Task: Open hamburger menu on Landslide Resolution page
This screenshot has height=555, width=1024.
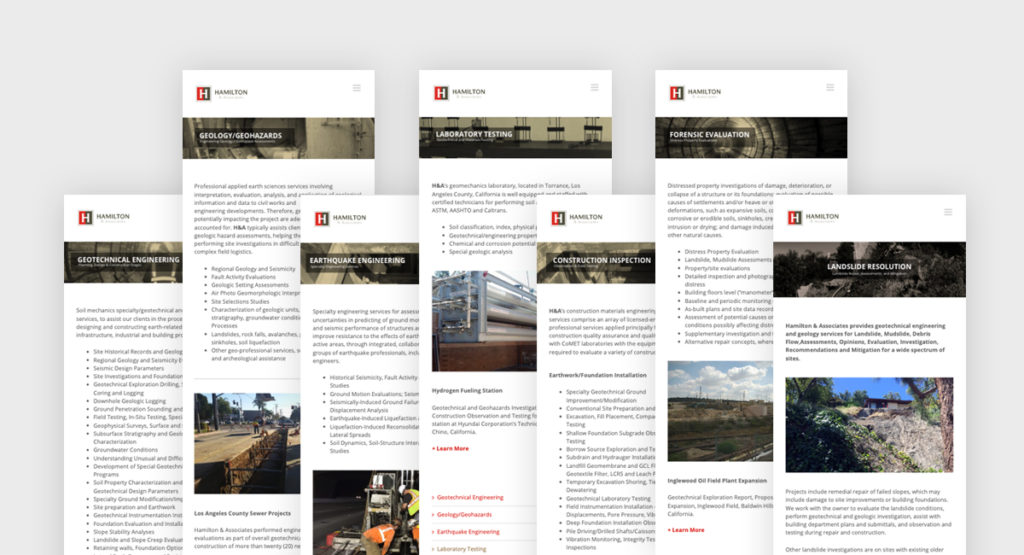Action: tap(946, 213)
